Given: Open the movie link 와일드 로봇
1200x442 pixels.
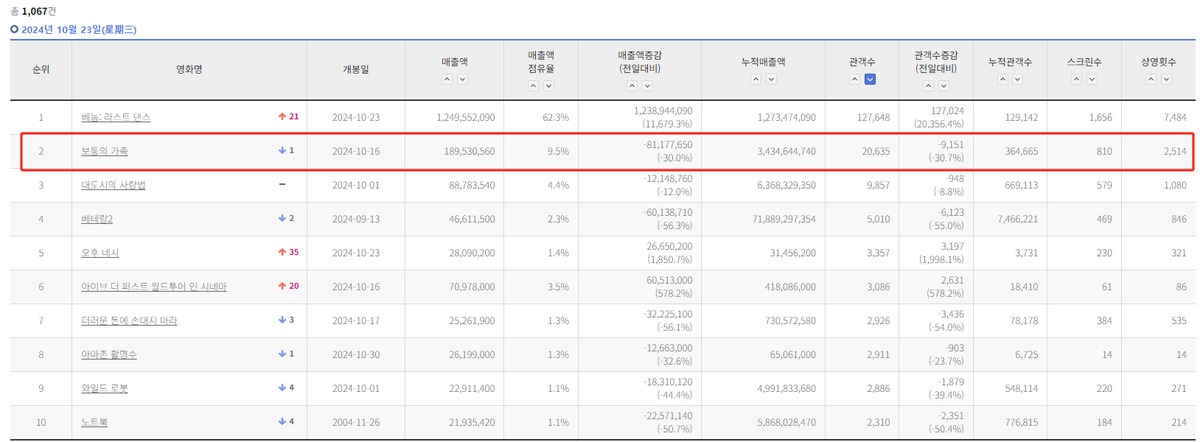Looking at the screenshot, I should point(105,389).
